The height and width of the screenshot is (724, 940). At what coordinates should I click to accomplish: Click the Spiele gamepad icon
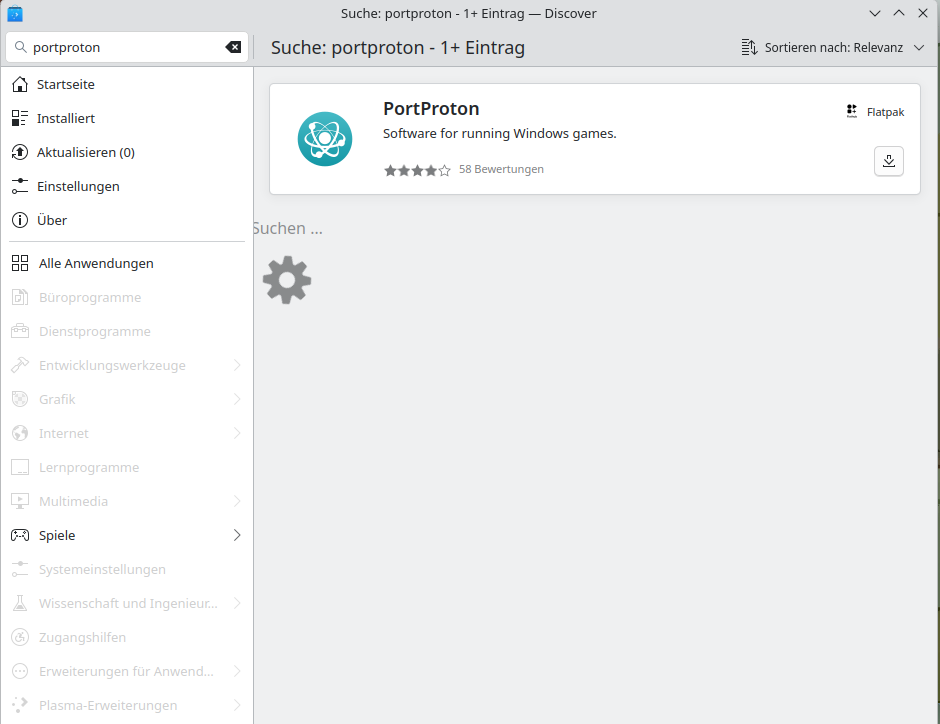20,535
